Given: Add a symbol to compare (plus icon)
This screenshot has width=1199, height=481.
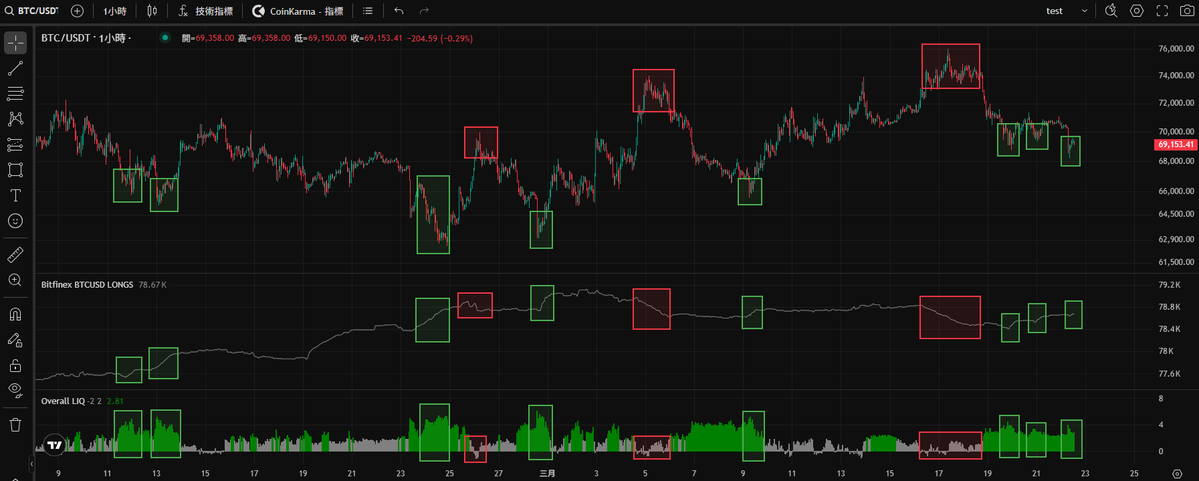Looking at the screenshot, I should click(77, 11).
